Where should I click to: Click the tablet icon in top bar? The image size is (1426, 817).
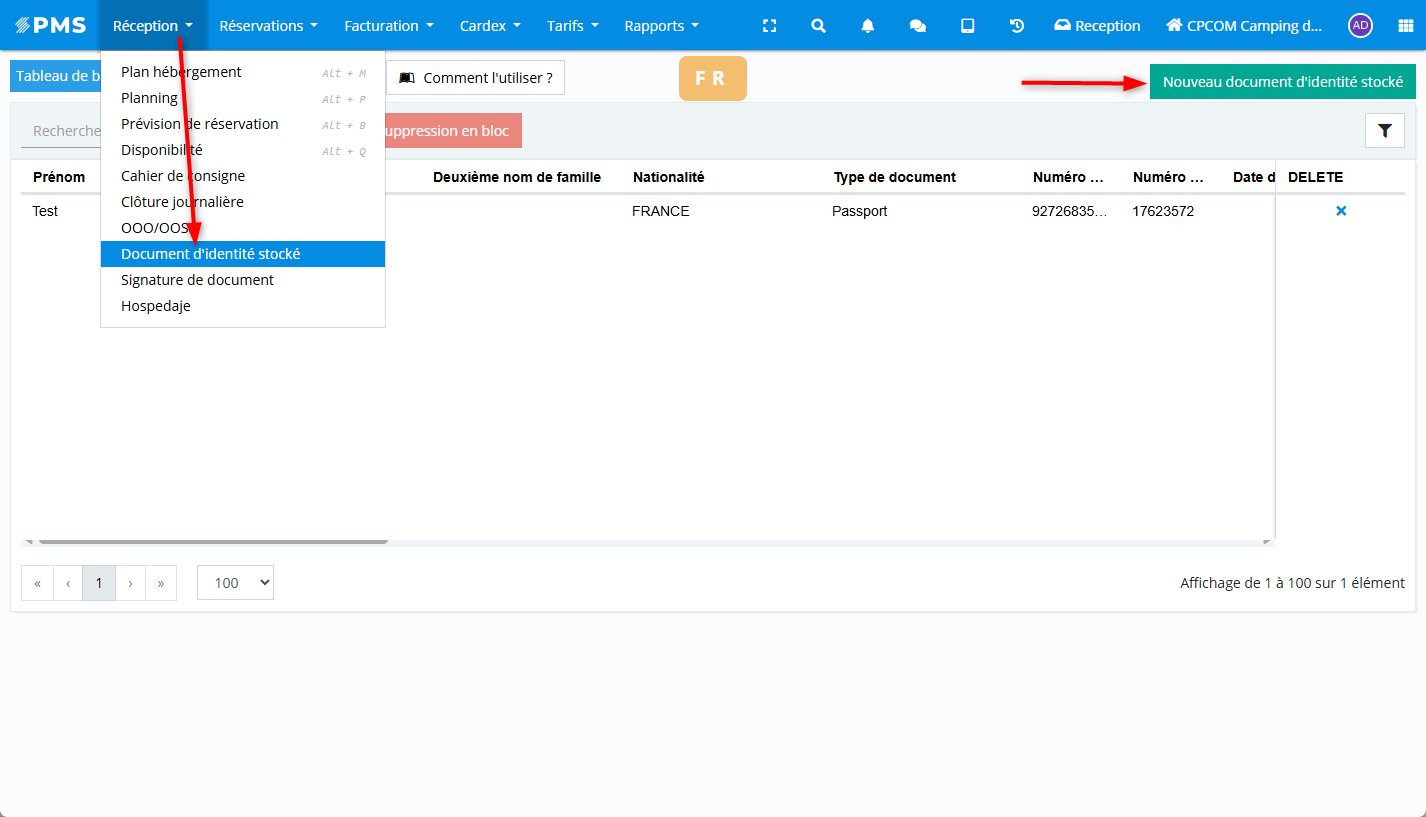point(967,26)
